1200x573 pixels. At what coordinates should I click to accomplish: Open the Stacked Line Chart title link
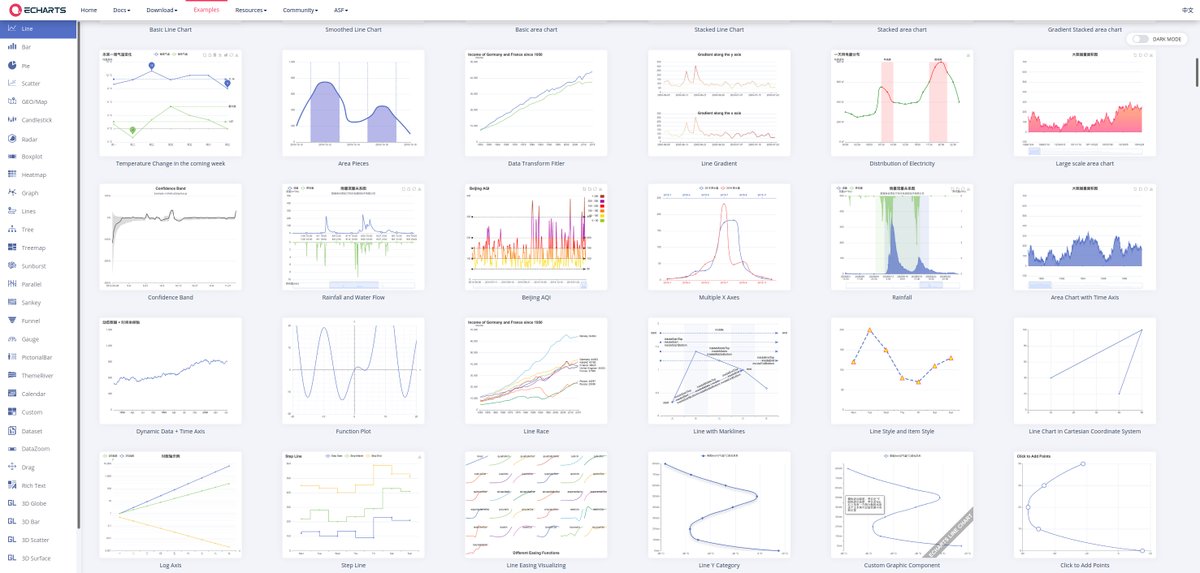click(x=719, y=29)
